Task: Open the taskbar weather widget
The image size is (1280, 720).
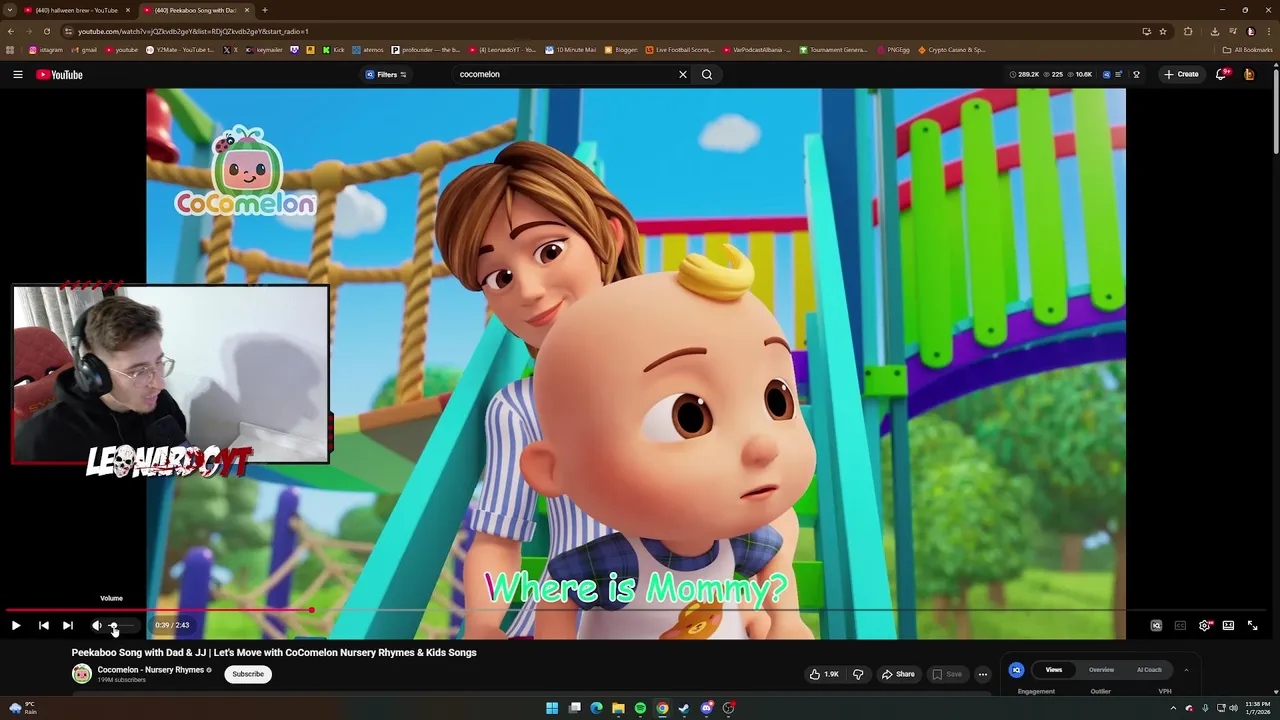Action: (22, 708)
